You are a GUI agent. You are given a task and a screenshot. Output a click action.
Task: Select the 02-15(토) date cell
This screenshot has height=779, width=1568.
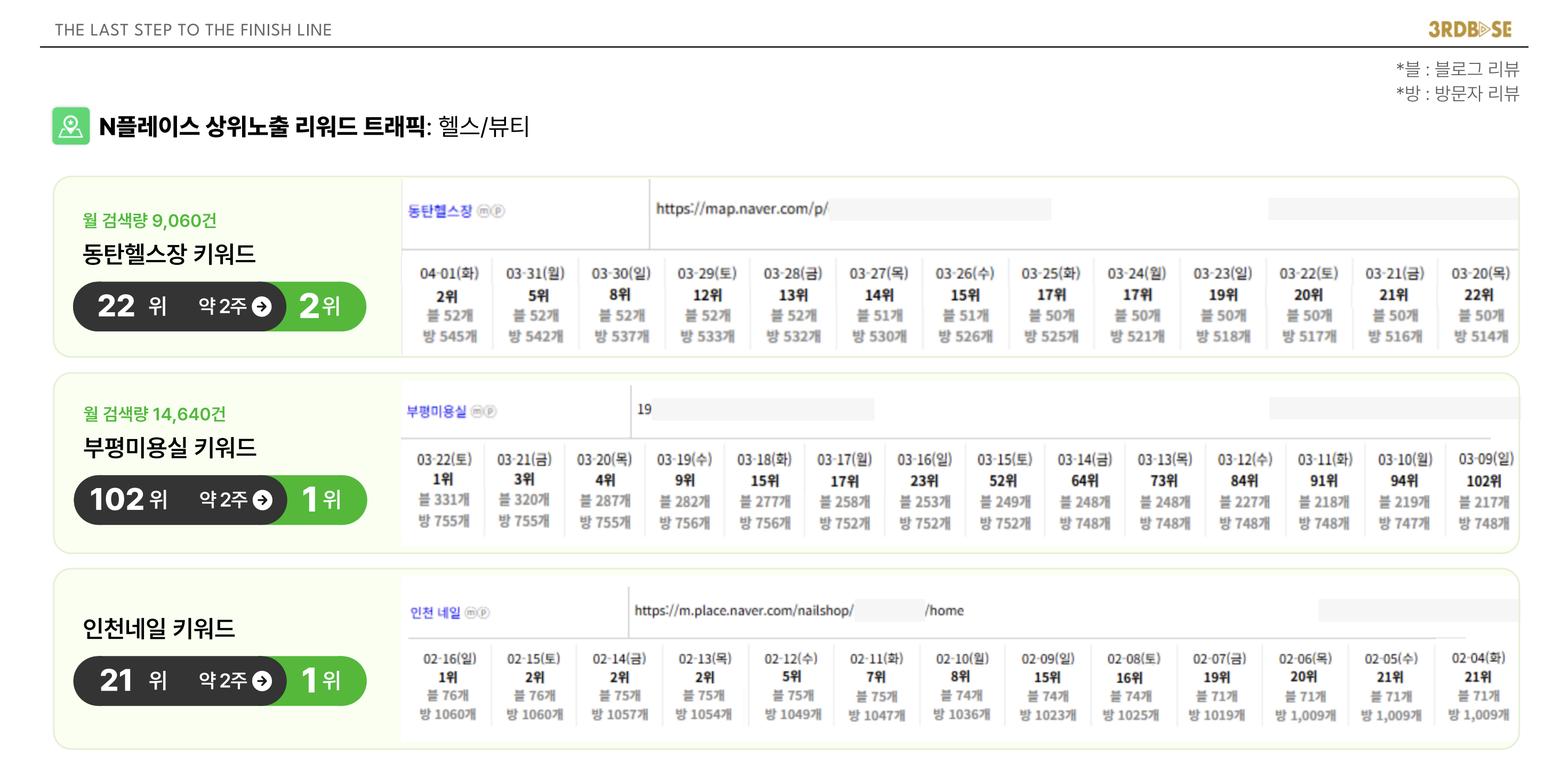tap(534, 659)
